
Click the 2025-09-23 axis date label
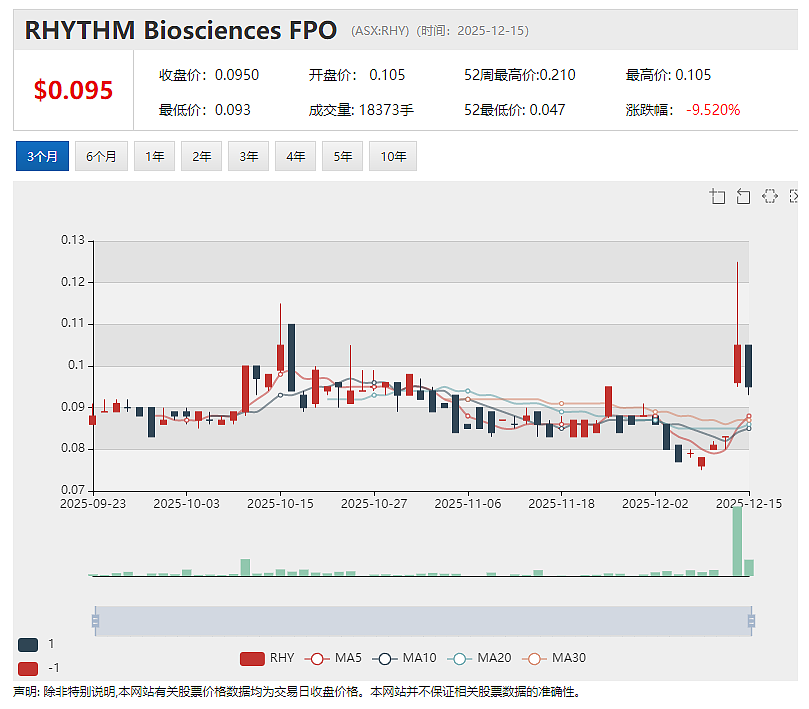(93, 504)
